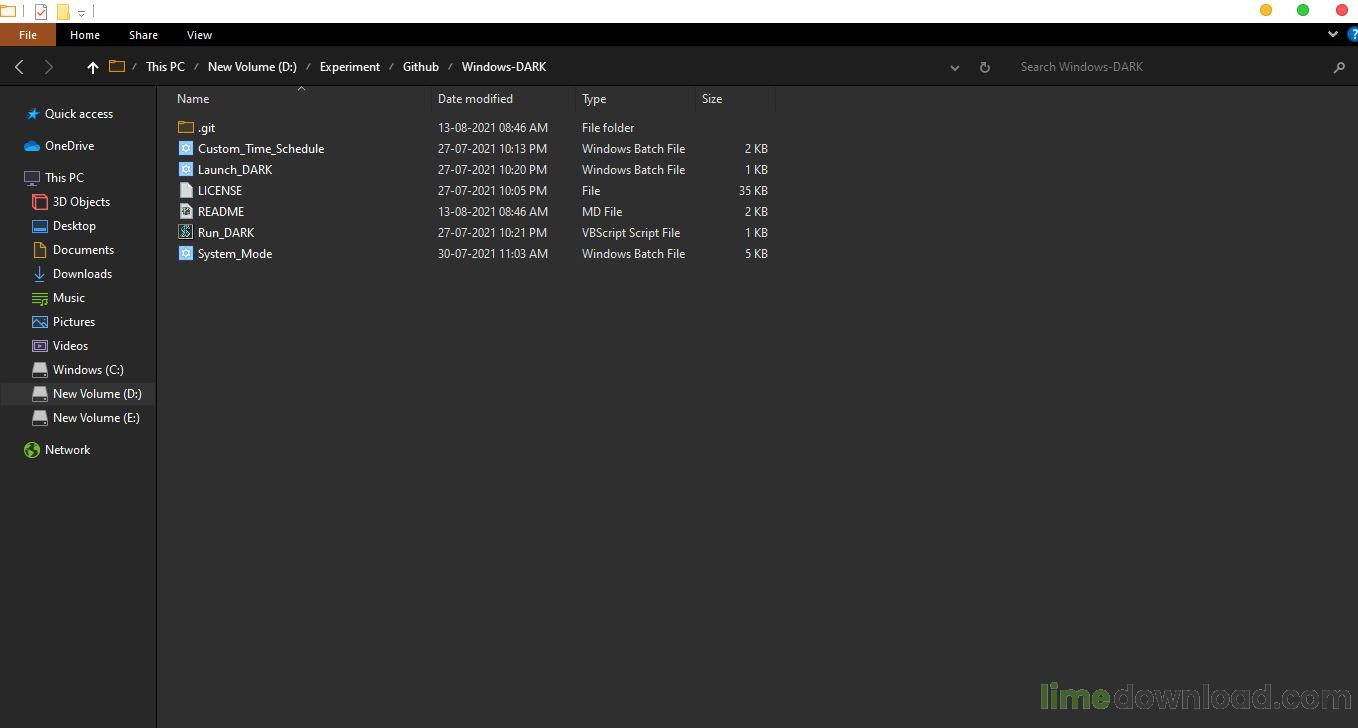Refresh the Windows-DARK folder view

click(984, 67)
